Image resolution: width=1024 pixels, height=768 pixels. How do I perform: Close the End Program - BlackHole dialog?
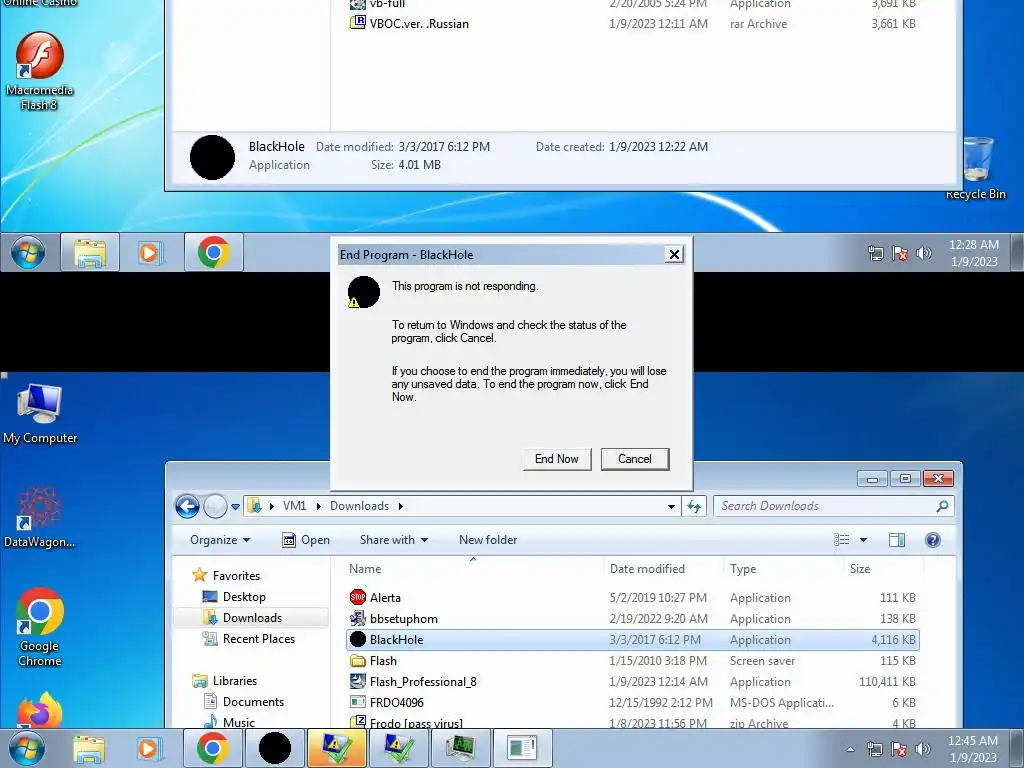(674, 255)
